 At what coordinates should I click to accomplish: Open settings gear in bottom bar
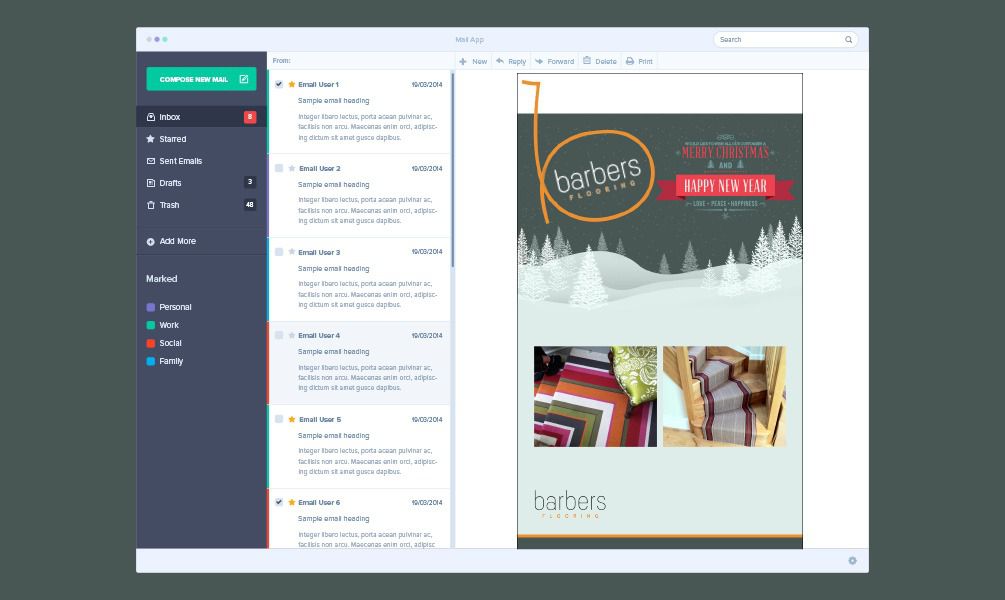coord(852,560)
